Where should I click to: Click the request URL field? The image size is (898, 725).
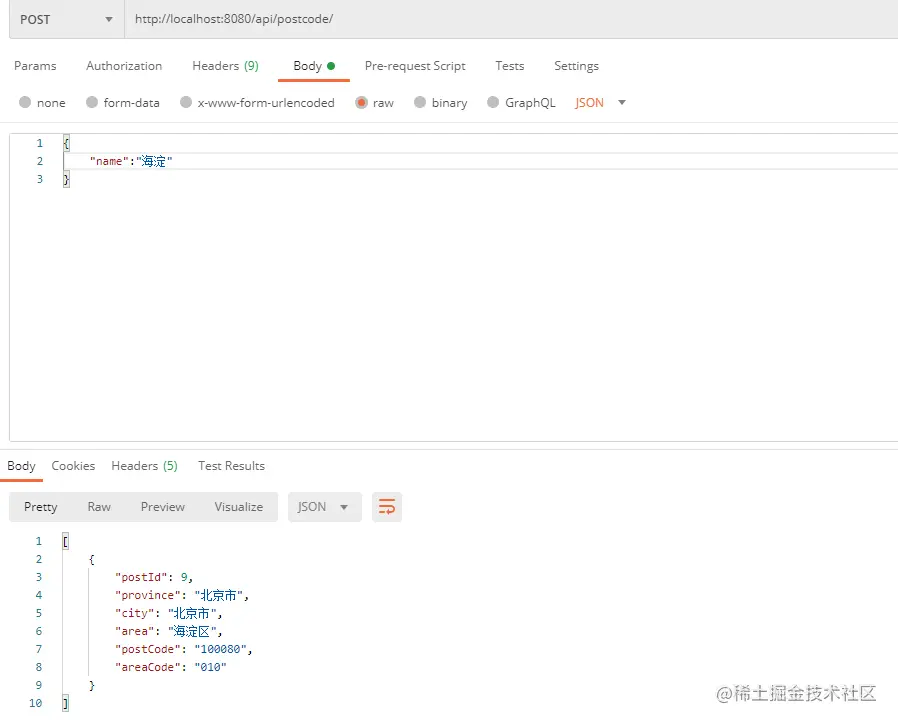point(511,19)
